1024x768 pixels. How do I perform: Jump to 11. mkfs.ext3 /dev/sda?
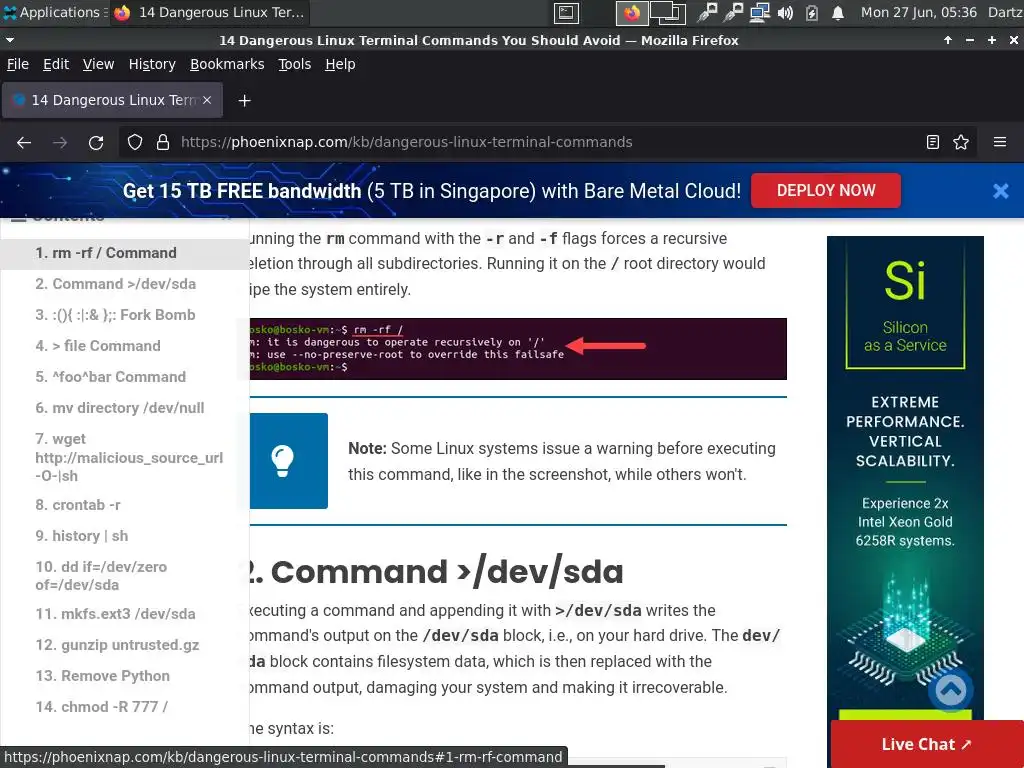pos(116,614)
